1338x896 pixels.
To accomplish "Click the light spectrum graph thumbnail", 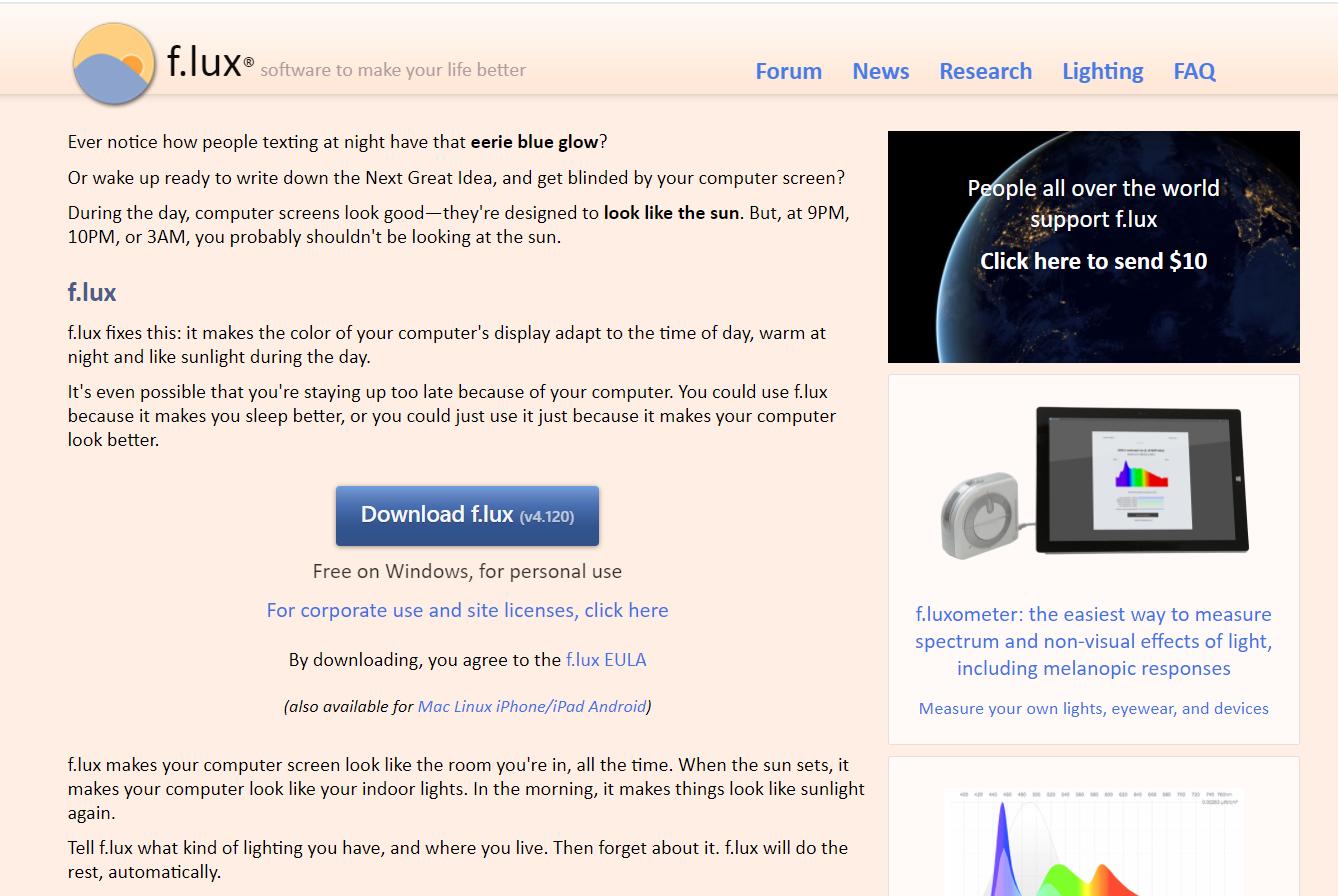I will pos(1093,840).
